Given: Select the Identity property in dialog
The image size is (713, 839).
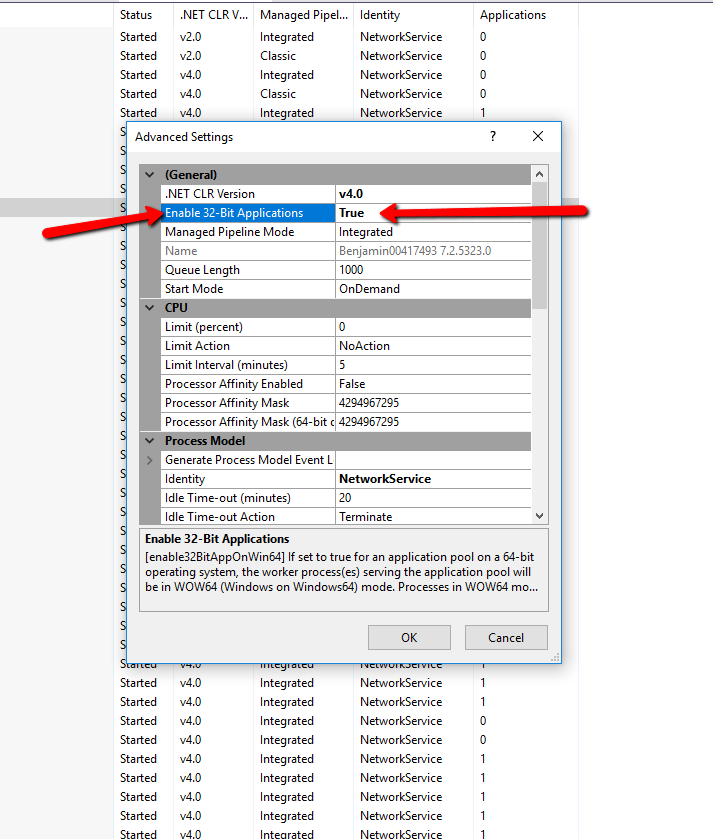Looking at the screenshot, I should point(248,479).
